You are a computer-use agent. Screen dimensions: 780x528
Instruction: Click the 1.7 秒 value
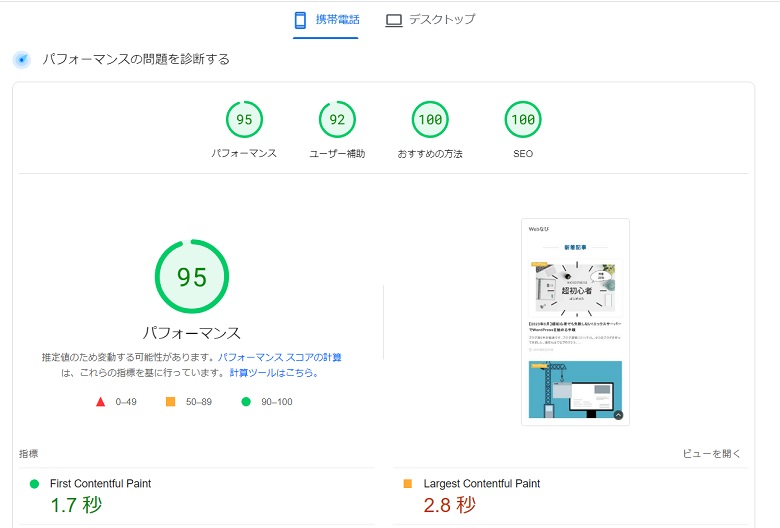[x=76, y=505]
